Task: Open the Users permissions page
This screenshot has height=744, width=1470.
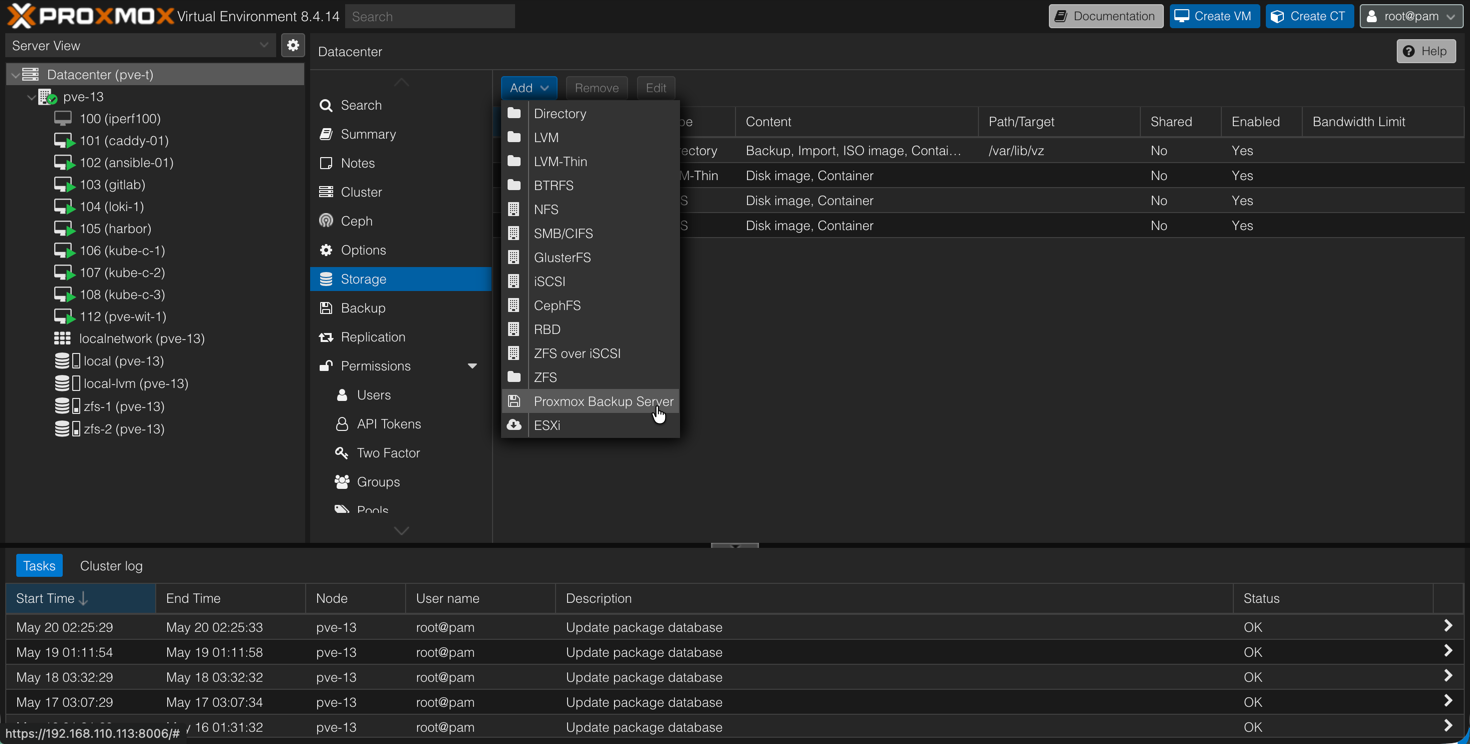Action: 401,395
